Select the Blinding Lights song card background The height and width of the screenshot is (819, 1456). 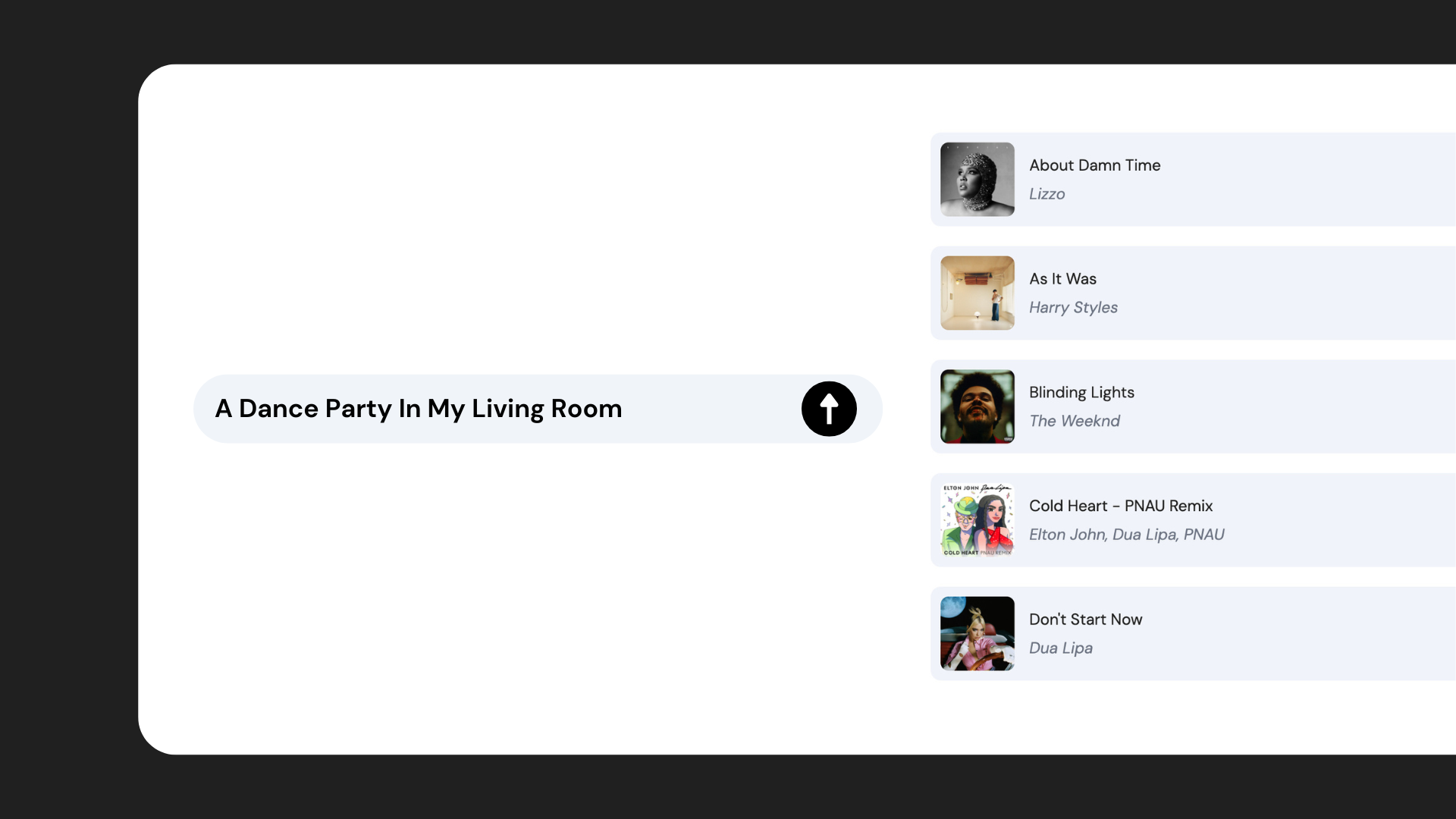1193,406
